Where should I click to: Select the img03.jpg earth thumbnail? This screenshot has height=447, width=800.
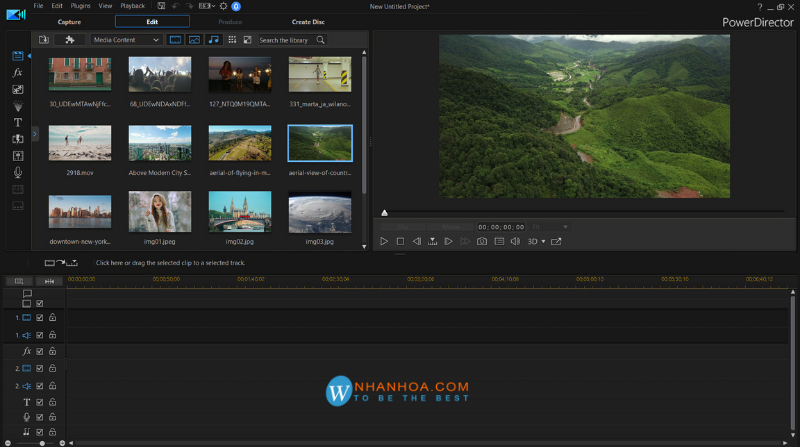[320, 212]
